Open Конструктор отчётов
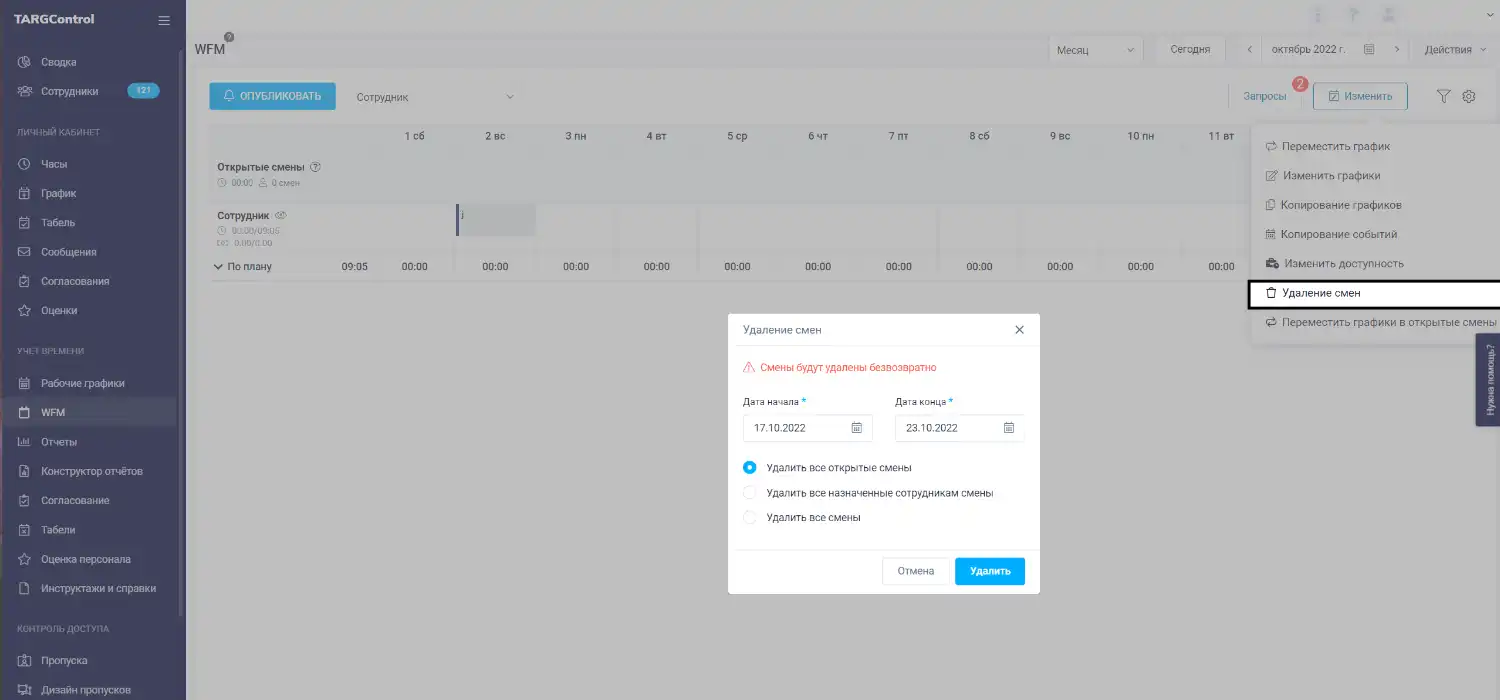Screen dimensions: 1500x700 [91, 471]
